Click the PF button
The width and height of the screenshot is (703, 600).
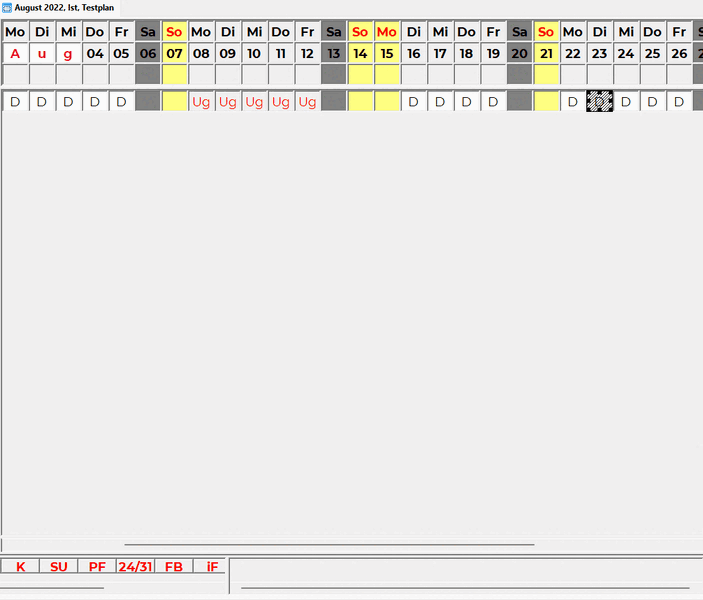[97, 567]
